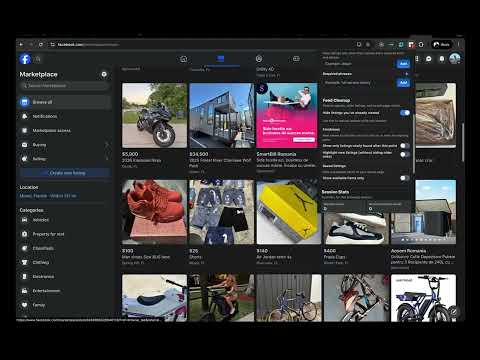Click the Search Marketplace field
Screen dimensions: 480x360
[65, 86]
